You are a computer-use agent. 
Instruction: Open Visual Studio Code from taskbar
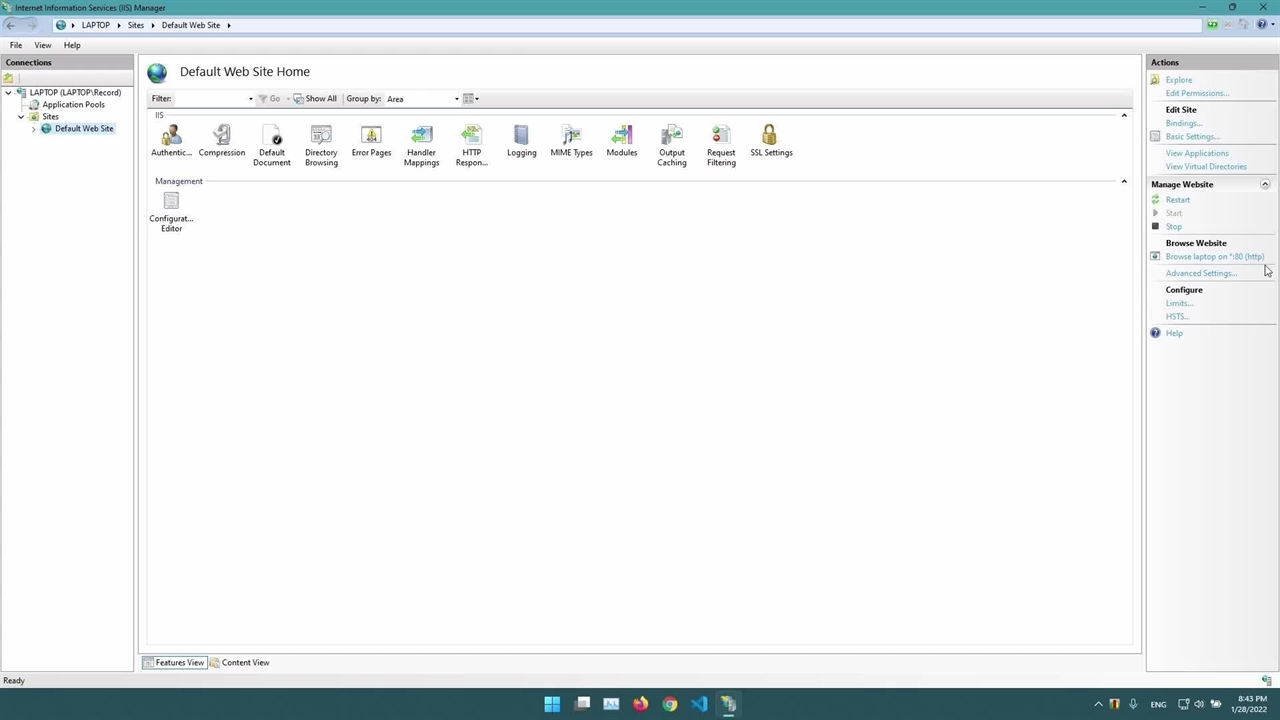[699, 704]
